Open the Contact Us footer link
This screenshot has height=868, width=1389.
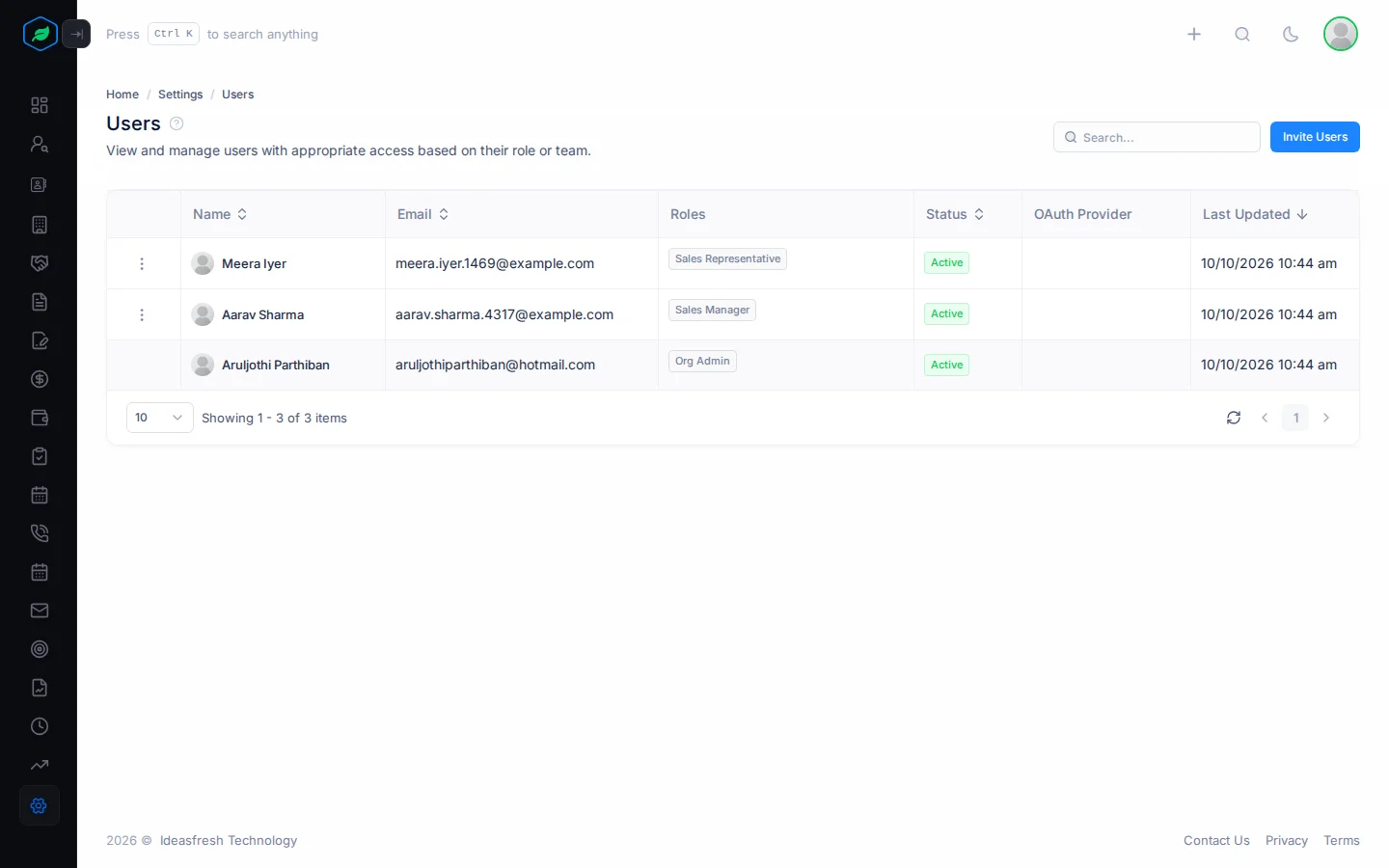(1216, 841)
